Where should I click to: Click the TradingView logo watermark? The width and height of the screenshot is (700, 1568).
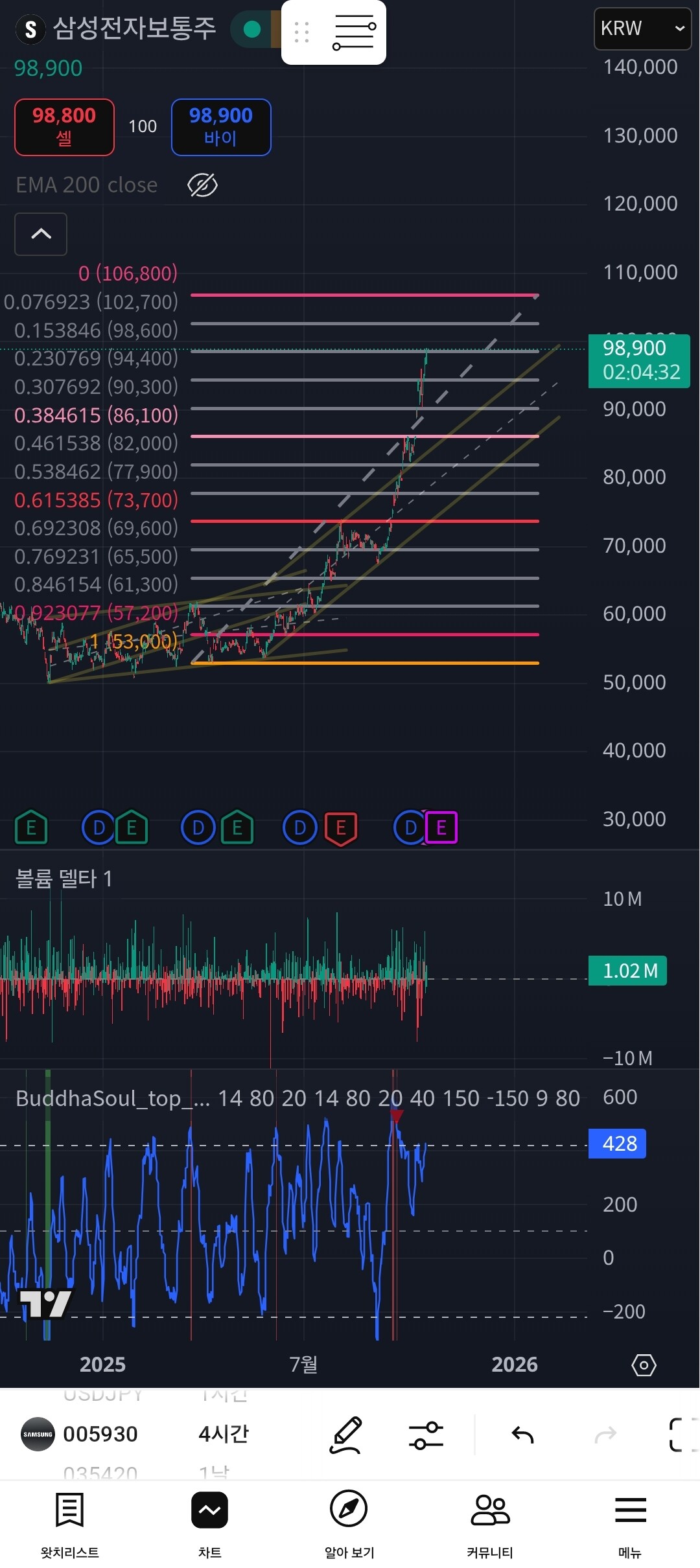45,1304
